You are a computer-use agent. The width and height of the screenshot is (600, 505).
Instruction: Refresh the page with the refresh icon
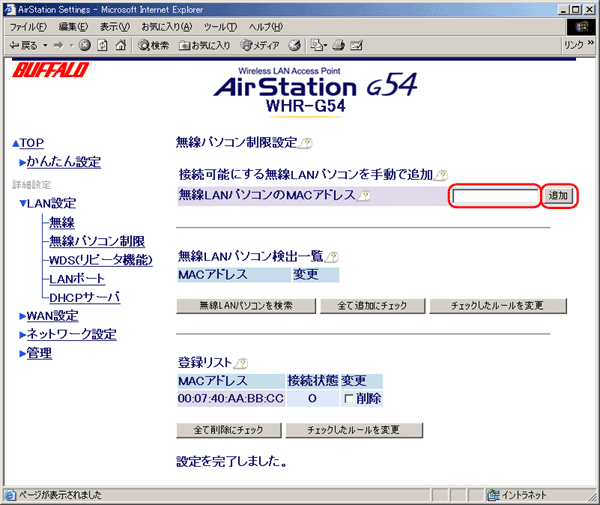(102, 46)
